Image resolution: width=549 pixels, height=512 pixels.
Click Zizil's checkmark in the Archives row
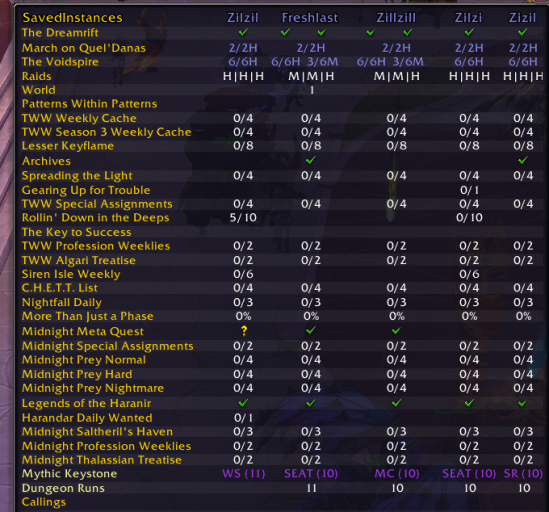(523, 160)
